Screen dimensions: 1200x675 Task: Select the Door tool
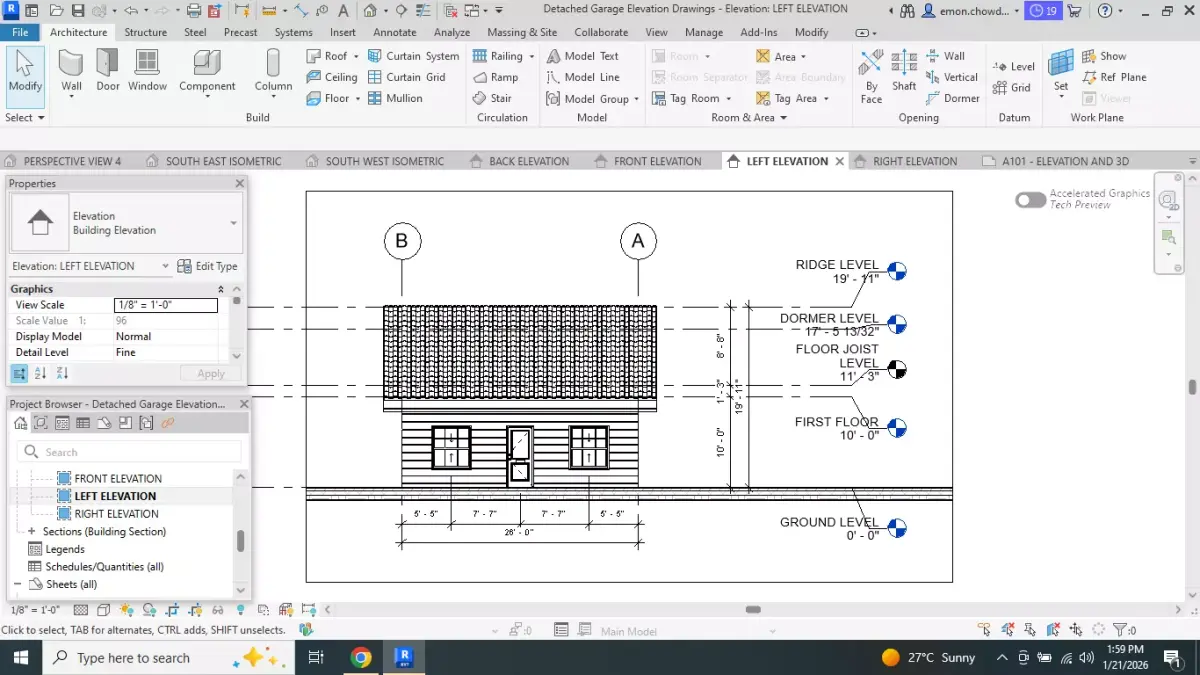(108, 72)
